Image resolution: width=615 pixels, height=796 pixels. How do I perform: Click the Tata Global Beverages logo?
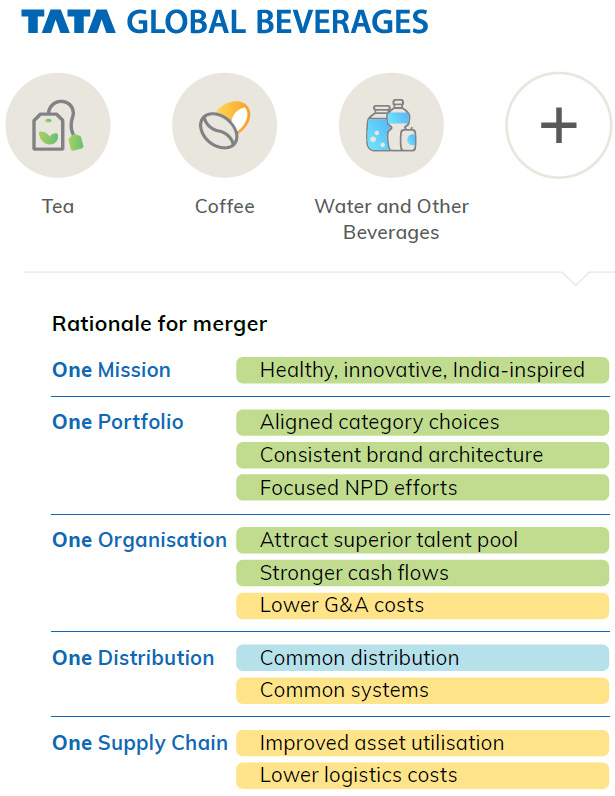(225, 22)
